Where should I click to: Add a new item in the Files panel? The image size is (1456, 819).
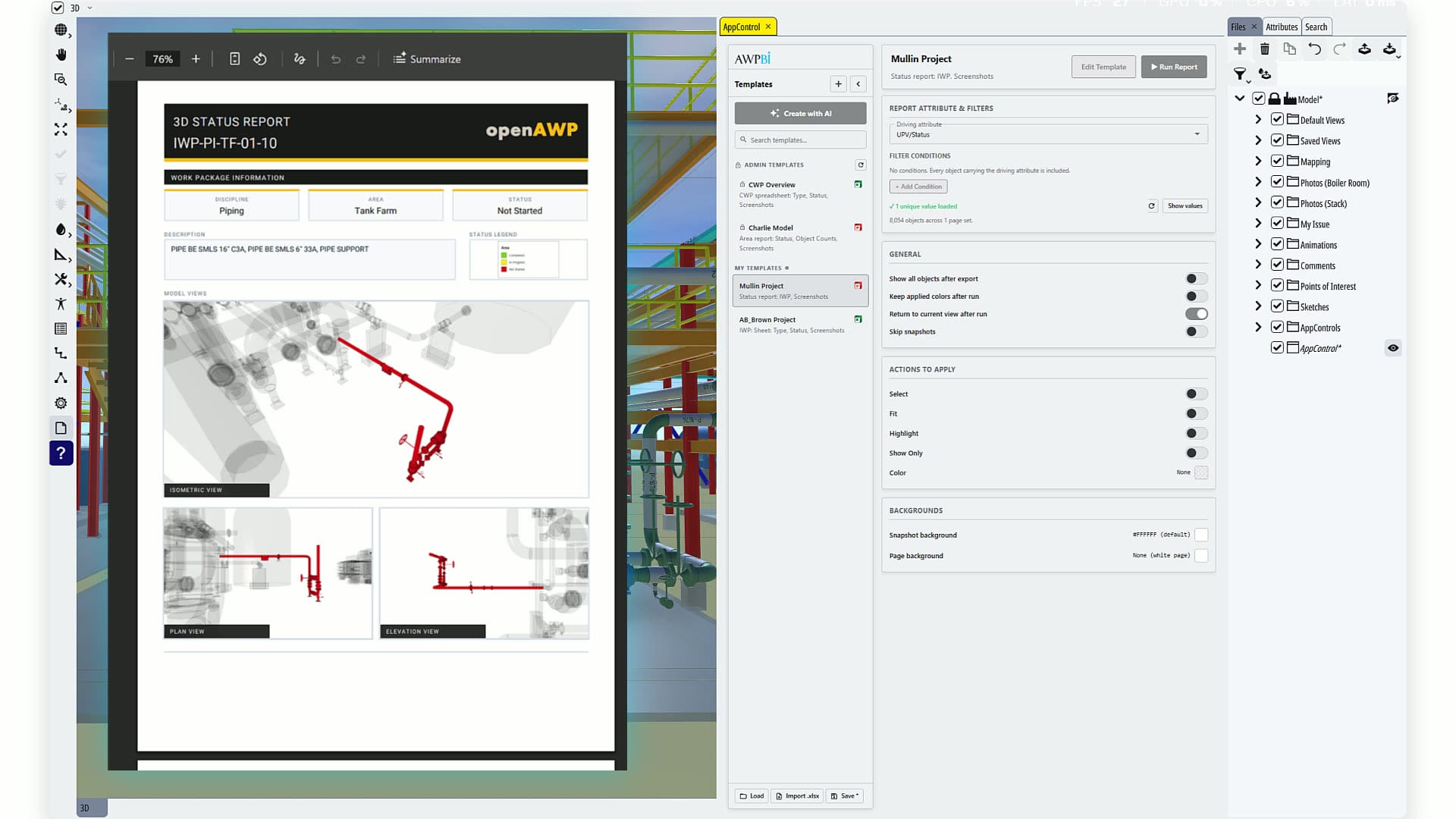coord(1240,49)
